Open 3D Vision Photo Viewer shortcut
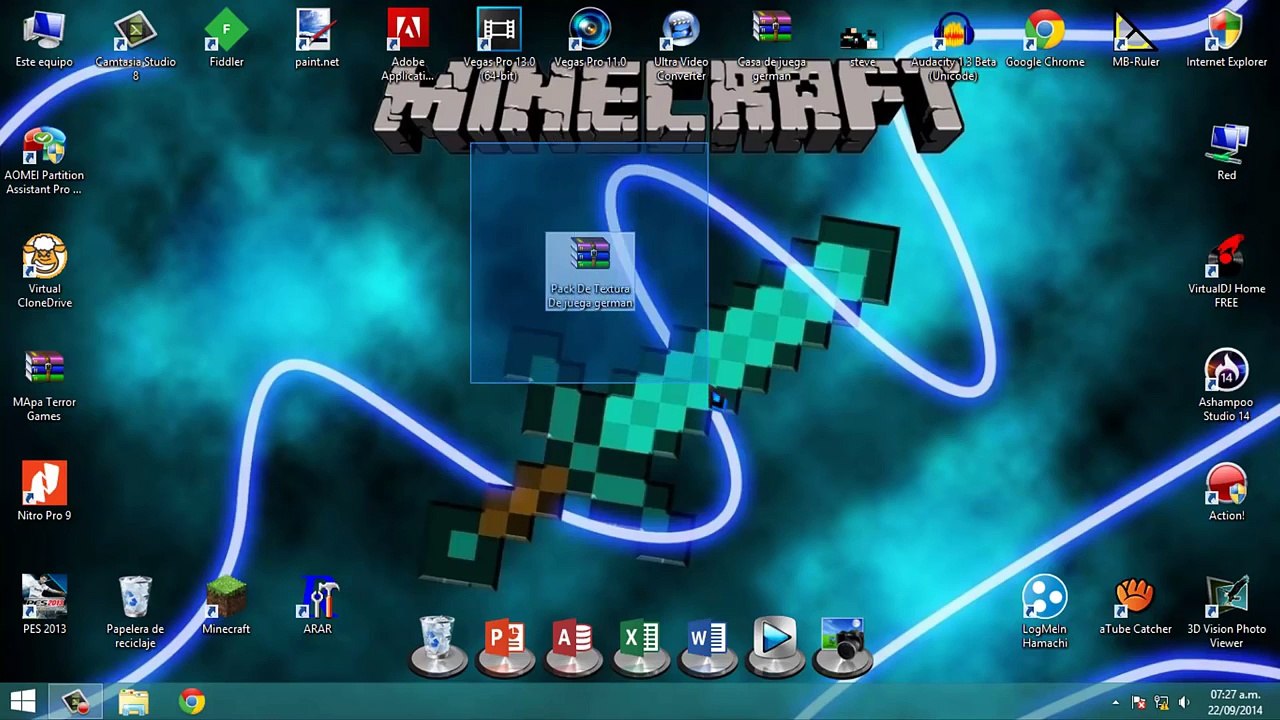Image resolution: width=1280 pixels, height=720 pixels. click(1227, 612)
